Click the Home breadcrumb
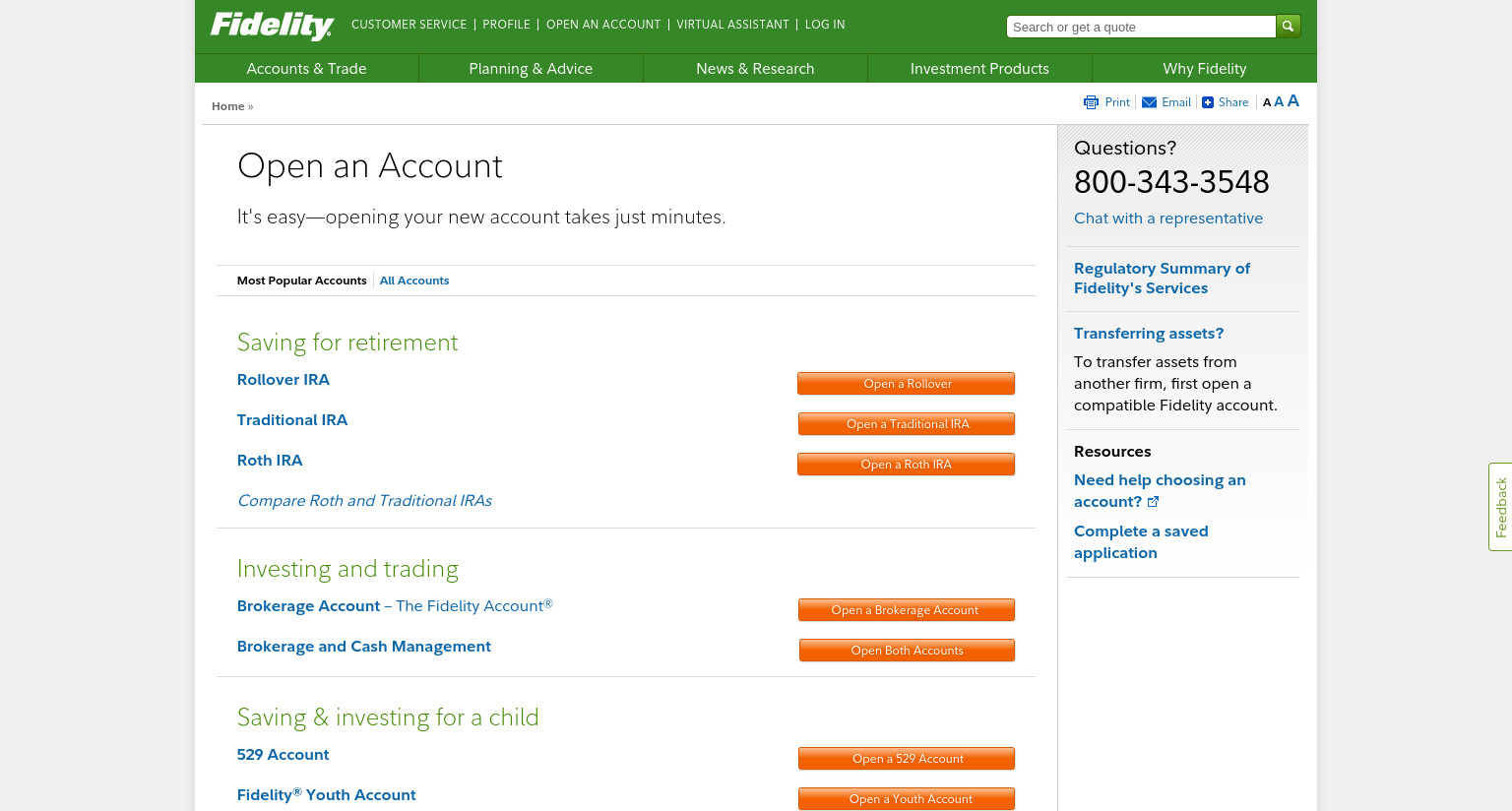 pyautogui.click(x=227, y=106)
